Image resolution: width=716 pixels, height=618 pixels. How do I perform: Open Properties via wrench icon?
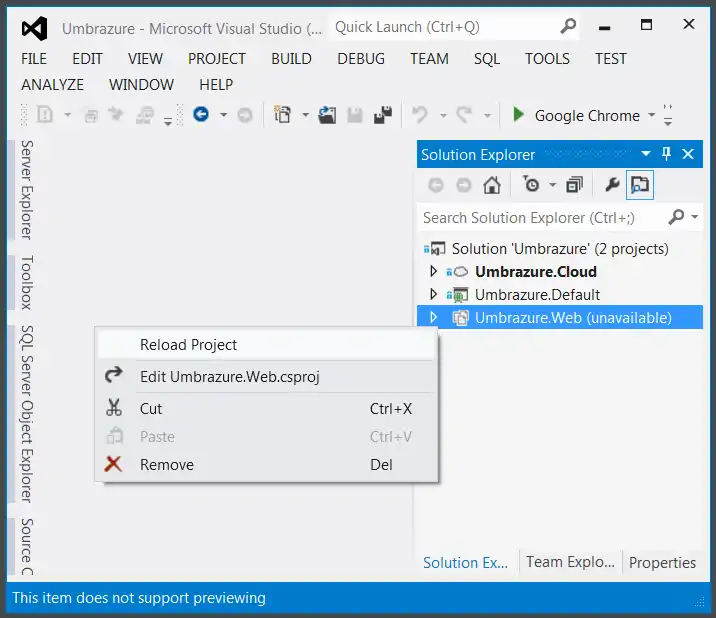pos(612,185)
